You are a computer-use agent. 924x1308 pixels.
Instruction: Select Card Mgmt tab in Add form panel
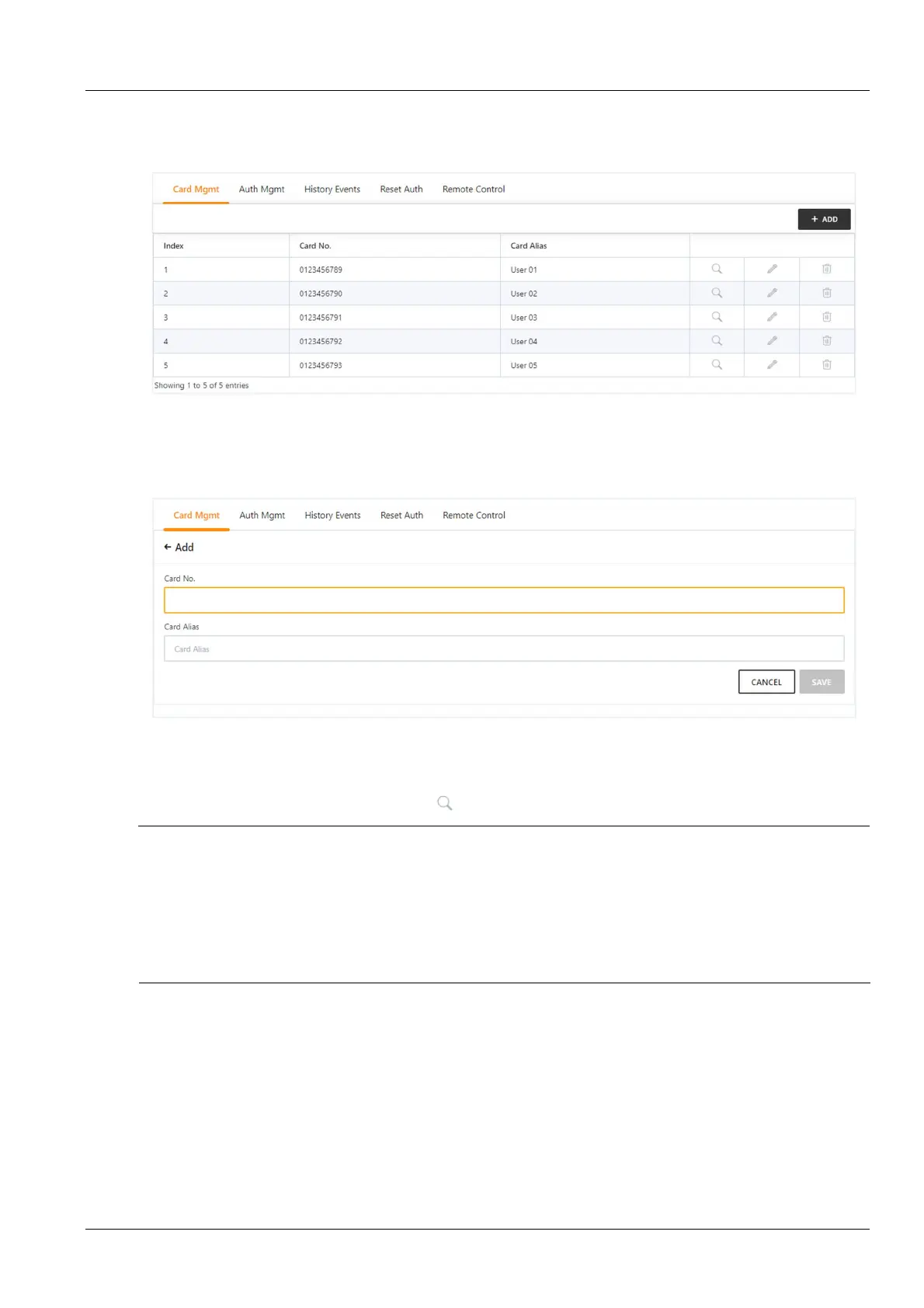pos(196,515)
